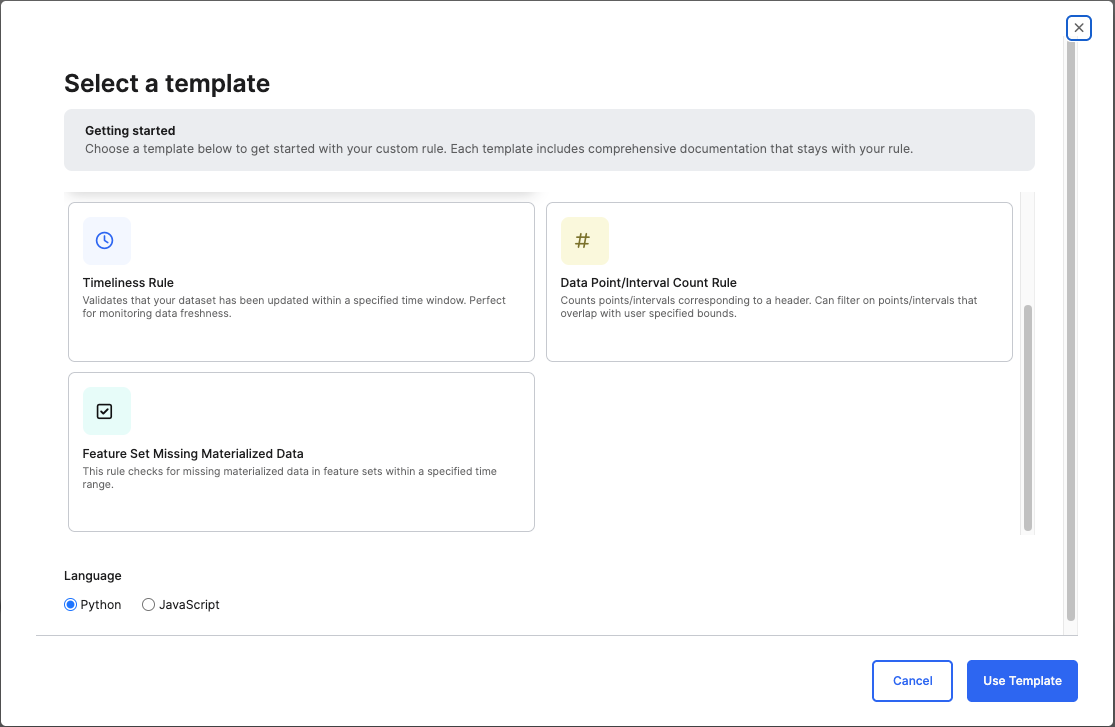Close the template picker with the X button
Viewport: 1115px width, 727px height.
point(1078,27)
